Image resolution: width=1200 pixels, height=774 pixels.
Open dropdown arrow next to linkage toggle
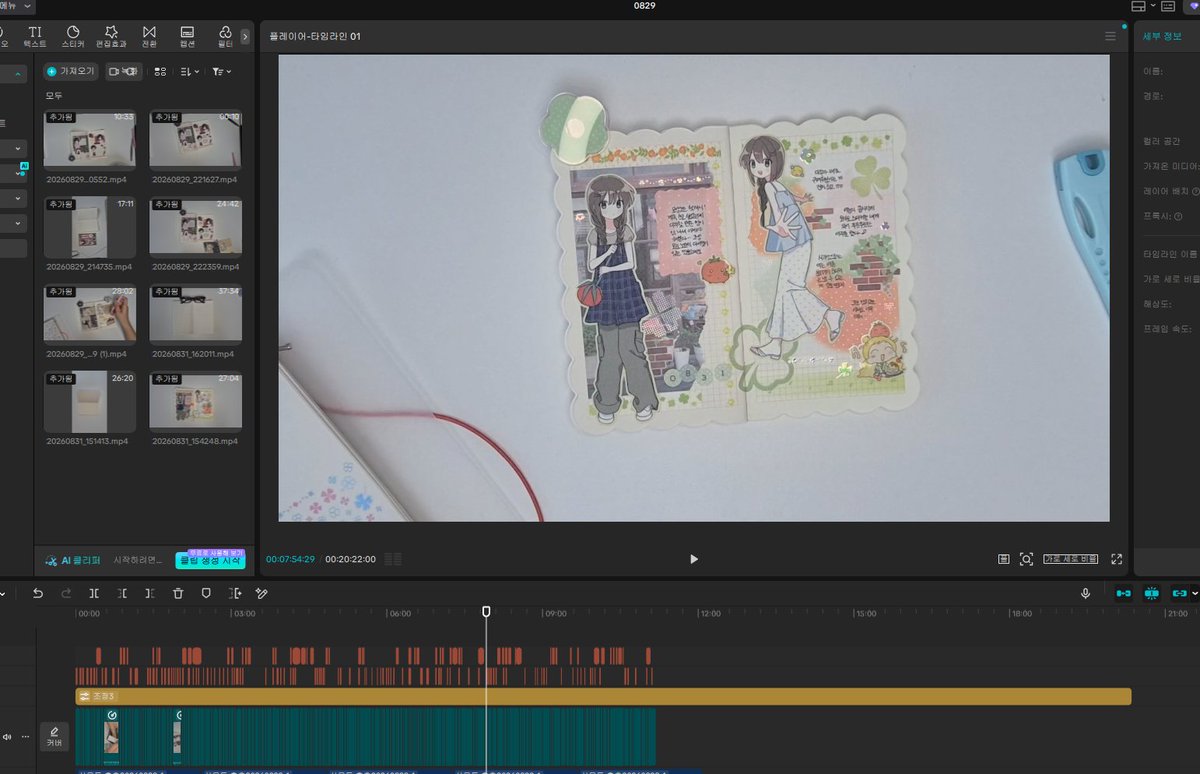click(x=1195, y=593)
